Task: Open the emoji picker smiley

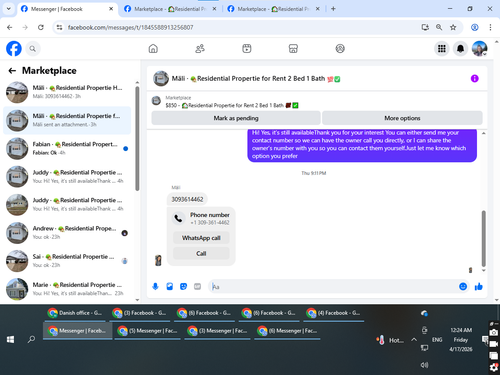Action: point(463,286)
